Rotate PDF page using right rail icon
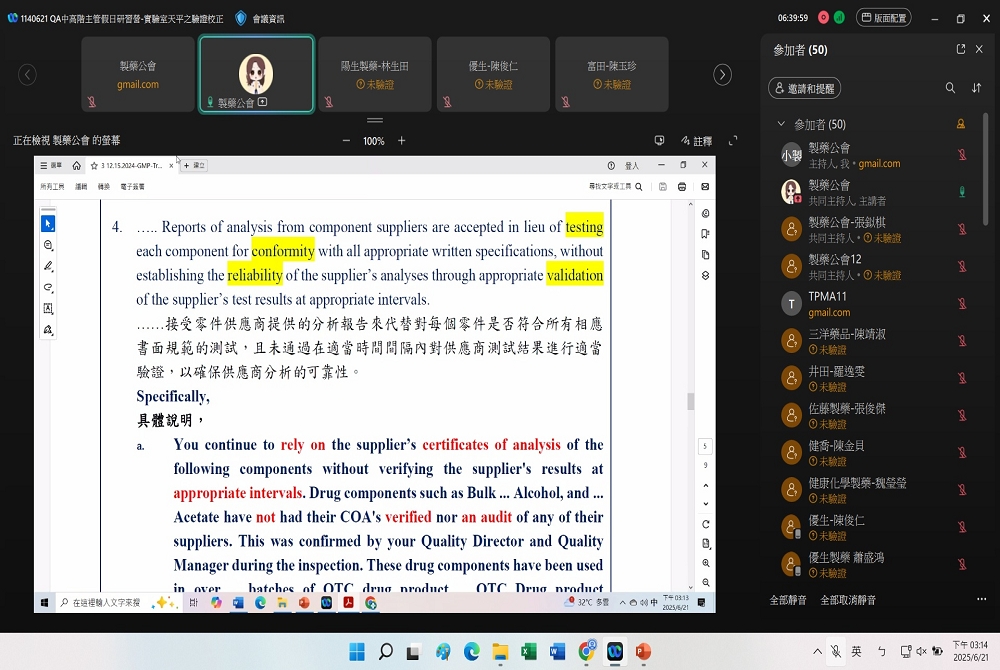The height and width of the screenshot is (670, 1000). (x=705, y=524)
